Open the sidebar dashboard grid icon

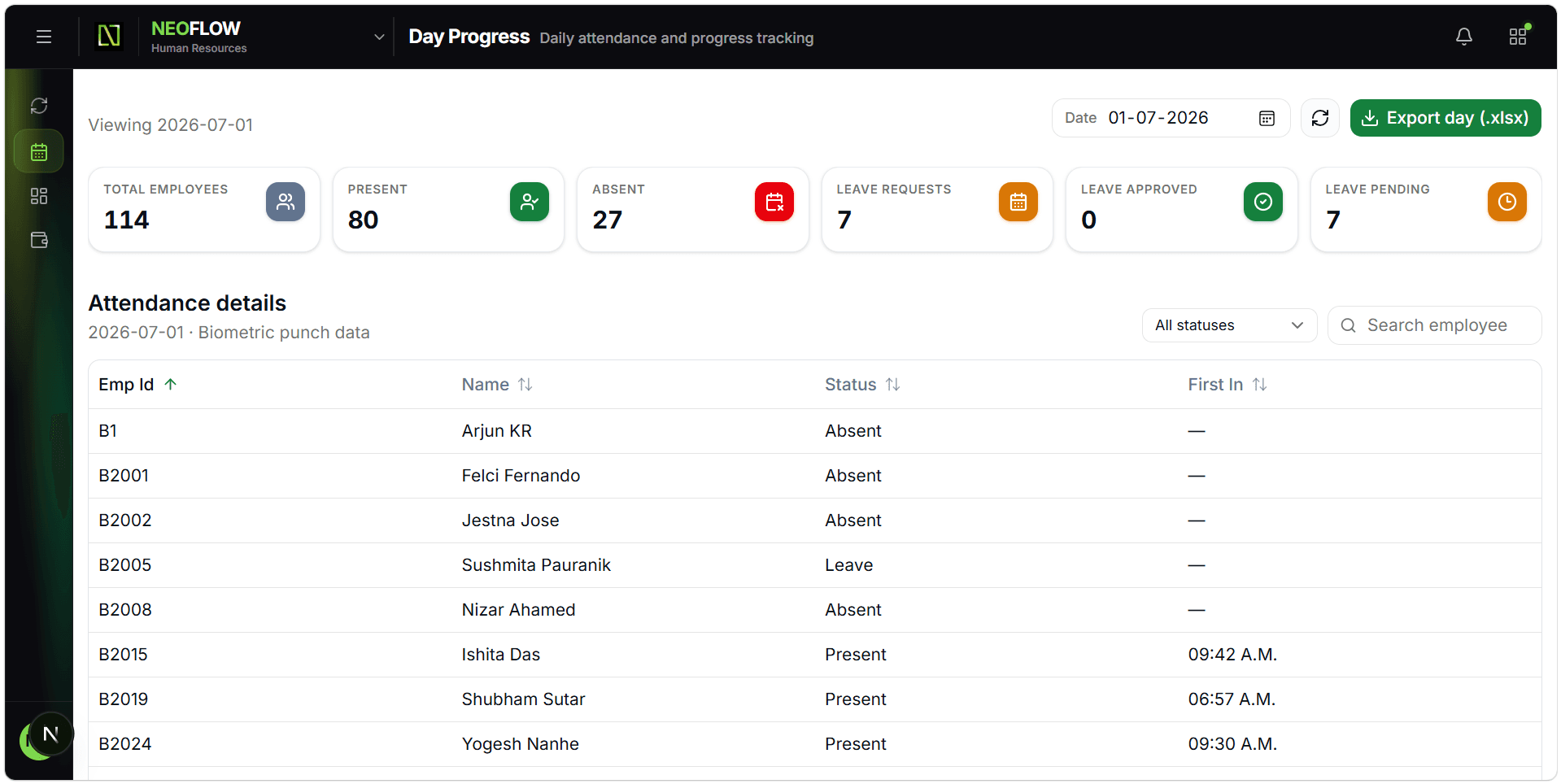pyautogui.click(x=39, y=196)
